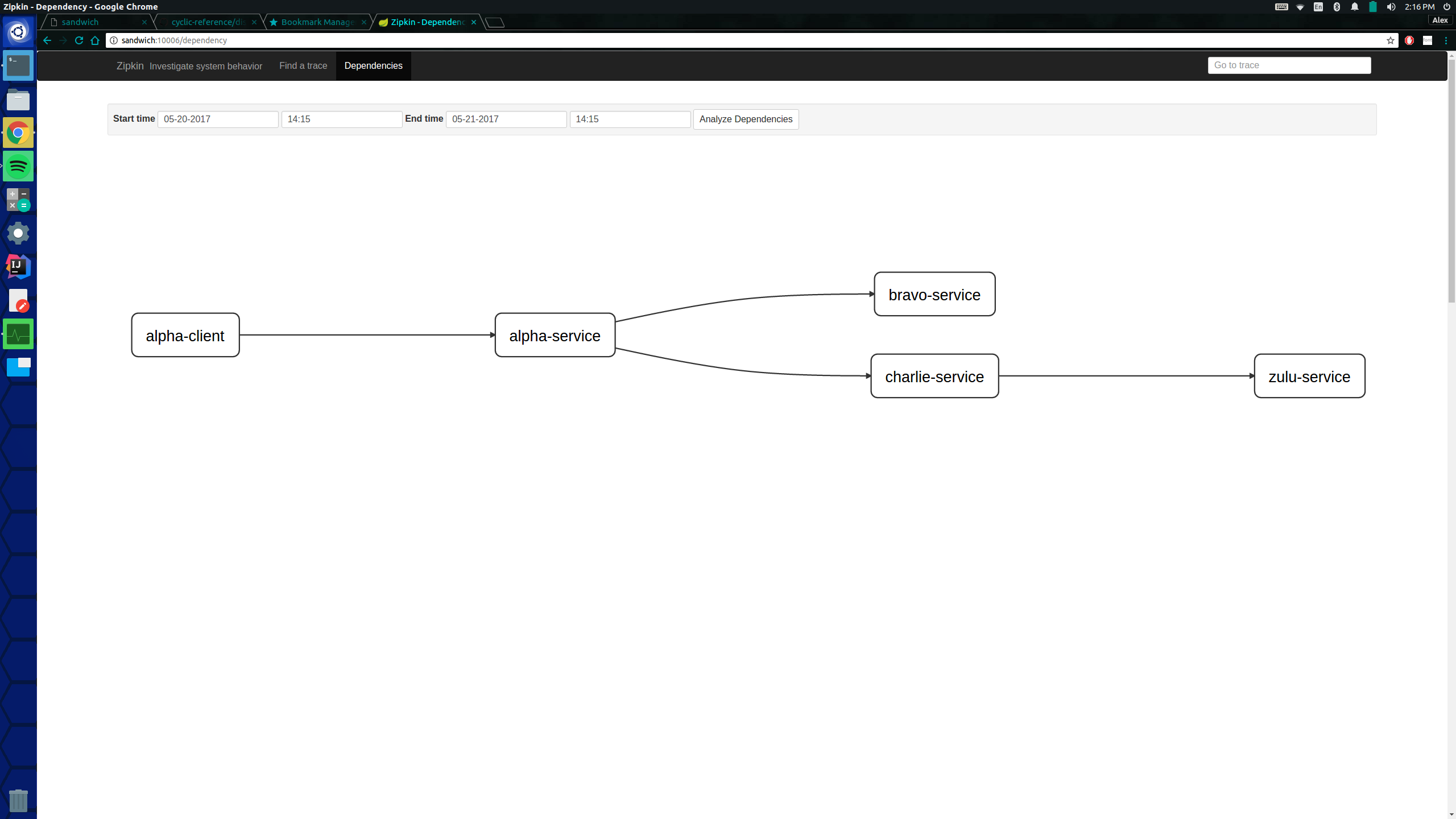
Task: Select the Start time date field
Action: point(218,119)
